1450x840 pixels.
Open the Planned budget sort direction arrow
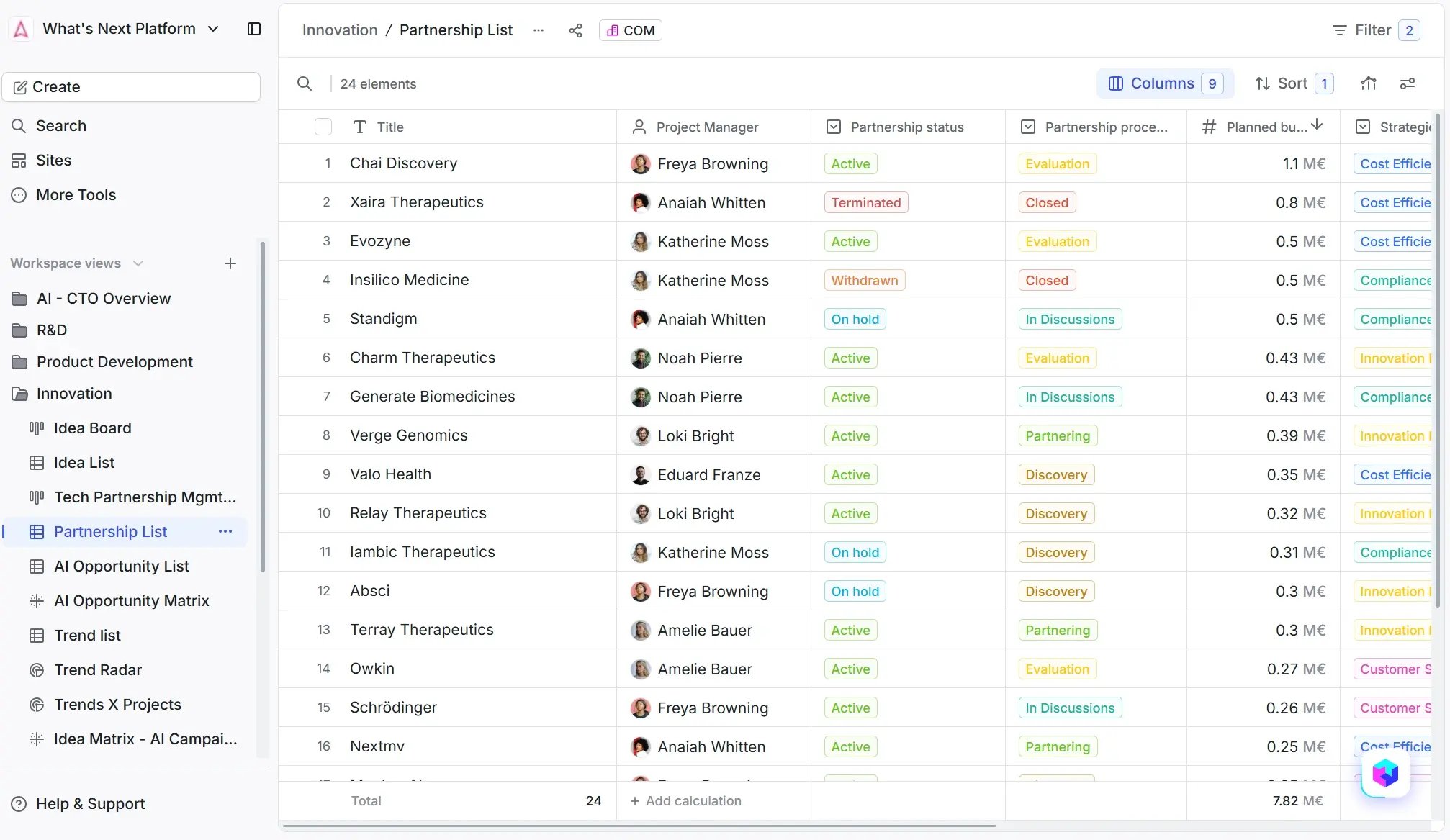click(1318, 125)
